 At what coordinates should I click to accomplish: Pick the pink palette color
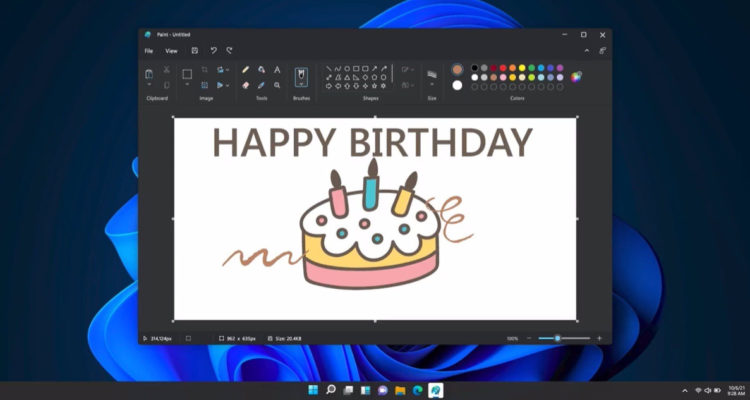tap(503, 77)
